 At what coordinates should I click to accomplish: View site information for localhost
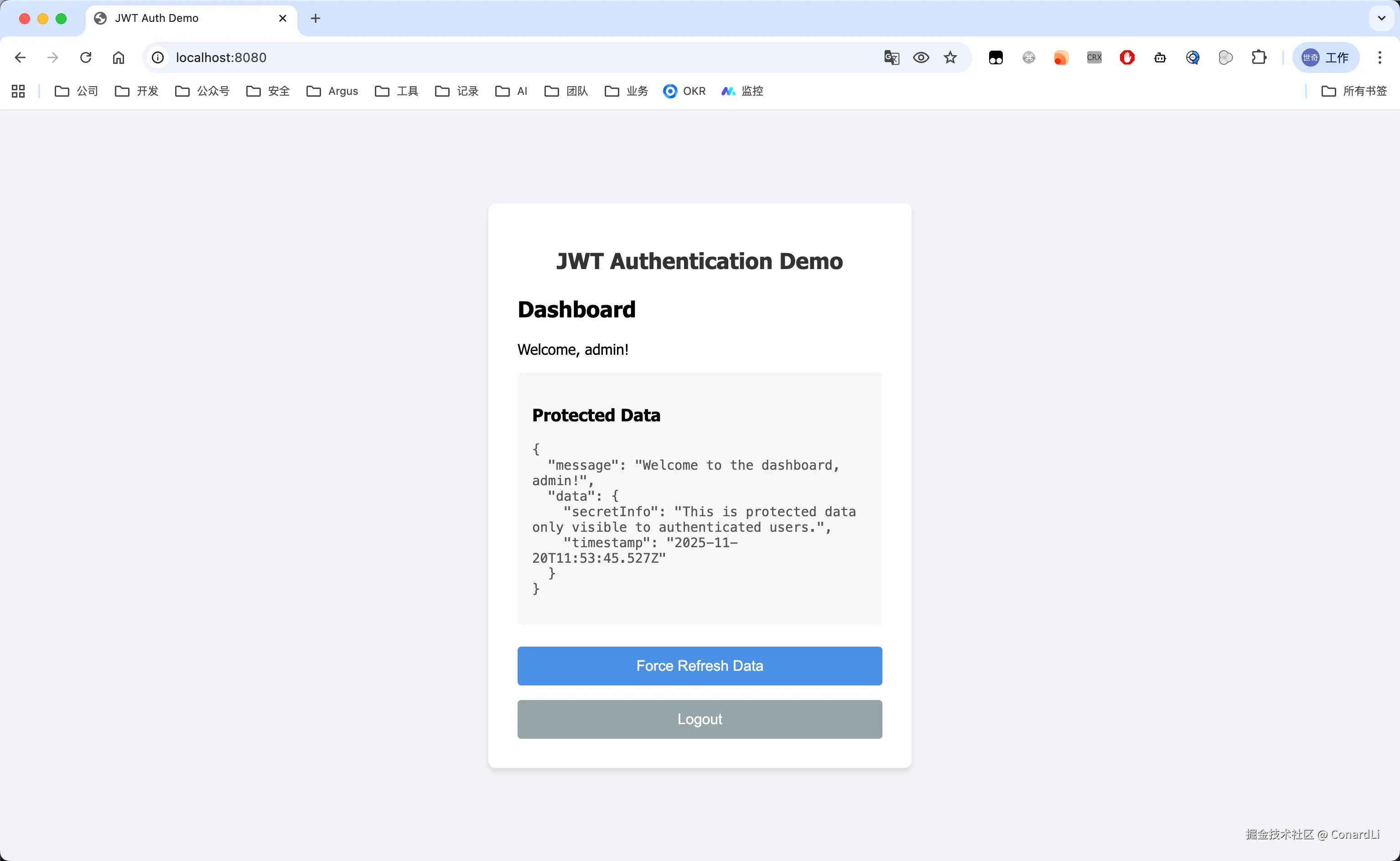(x=158, y=57)
